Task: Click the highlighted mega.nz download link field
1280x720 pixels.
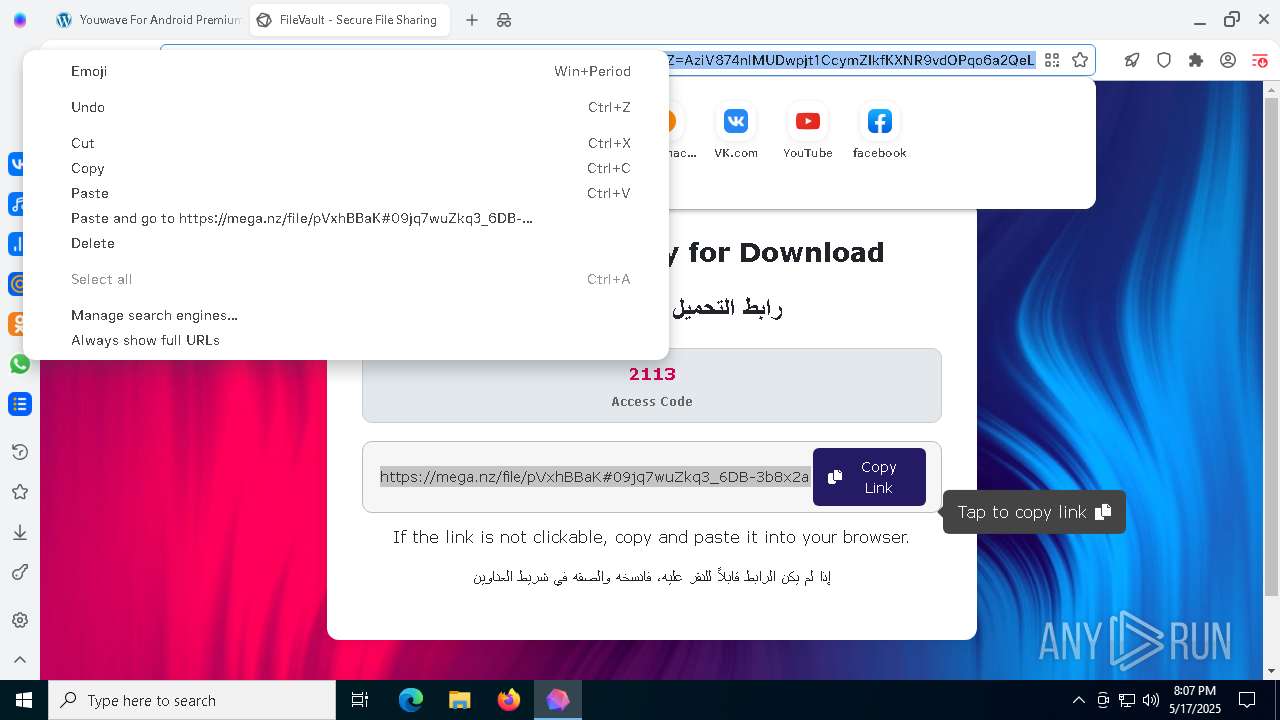Action: tap(594, 477)
